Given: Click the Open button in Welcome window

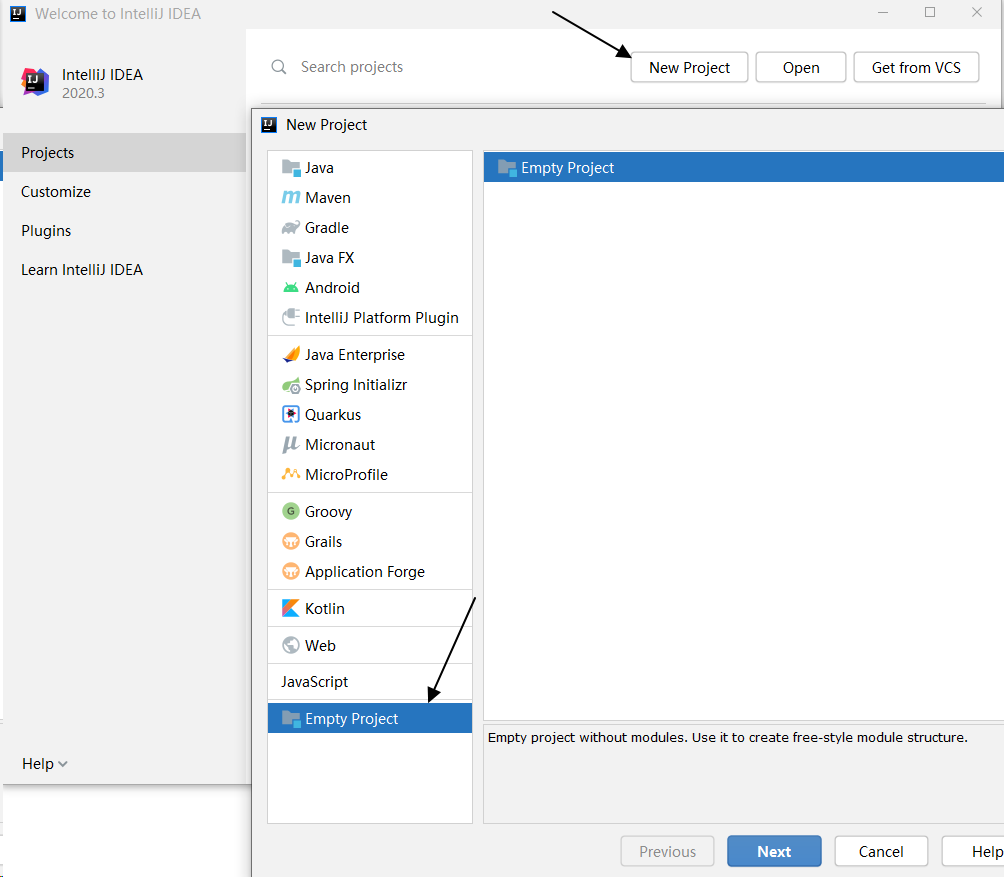Looking at the screenshot, I should click(x=800, y=67).
